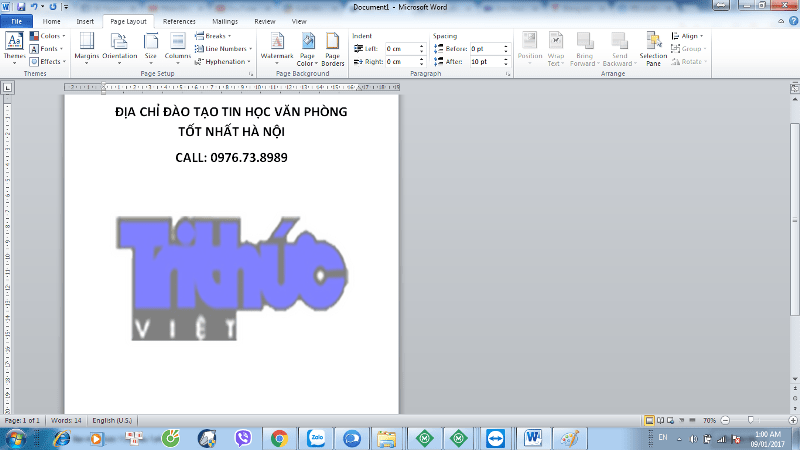800x450 pixels.
Task: Open the Watermark gallery
Action: pos(277,48)
